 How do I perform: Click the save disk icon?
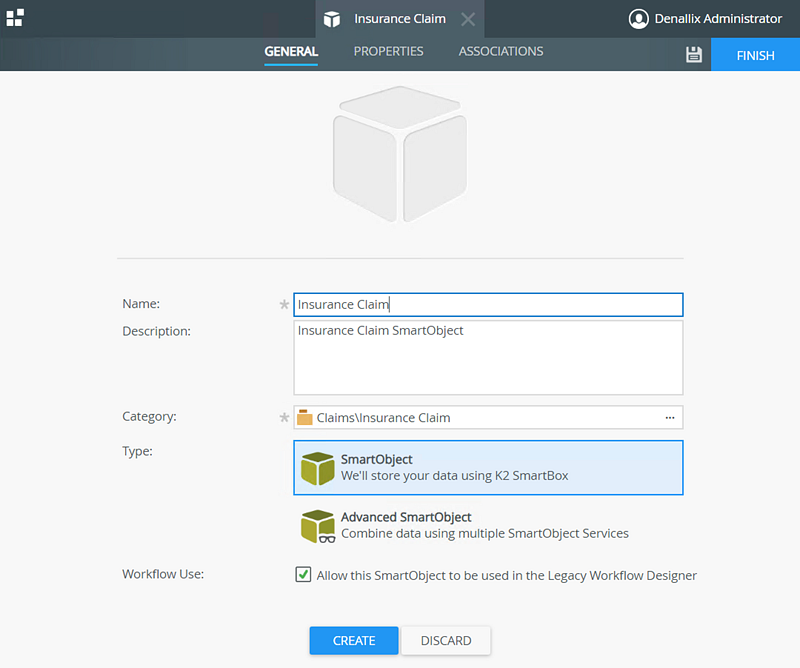(x=694, y=55)
